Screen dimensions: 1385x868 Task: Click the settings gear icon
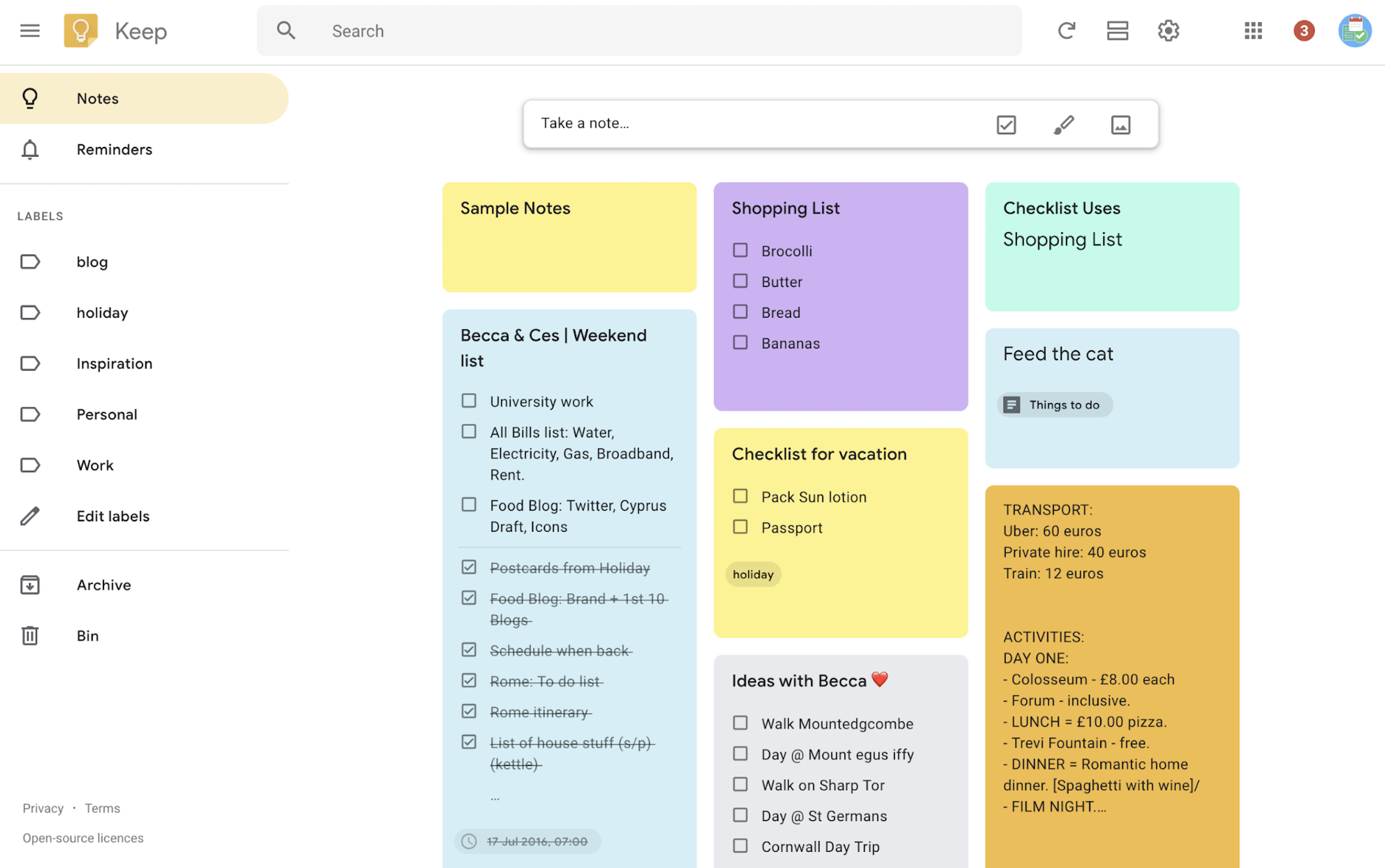pos(1169,29)
